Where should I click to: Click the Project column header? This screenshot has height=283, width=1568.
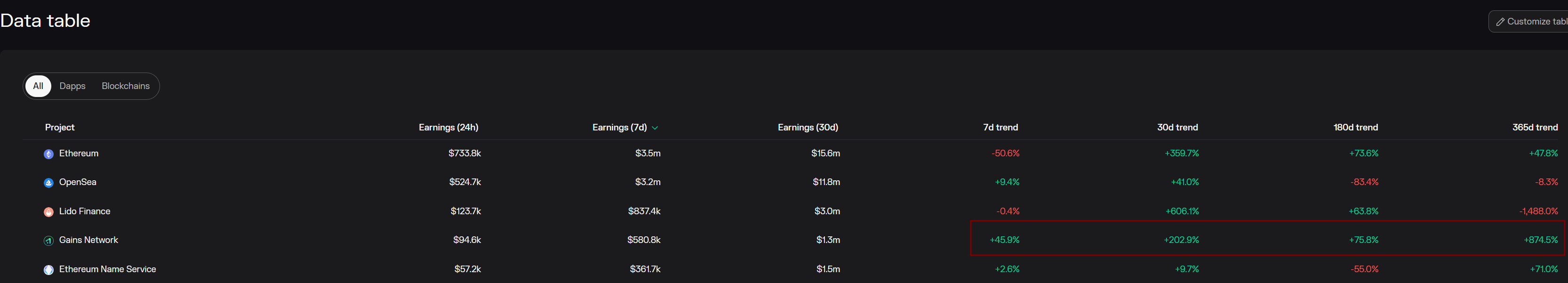coord(60,127)
